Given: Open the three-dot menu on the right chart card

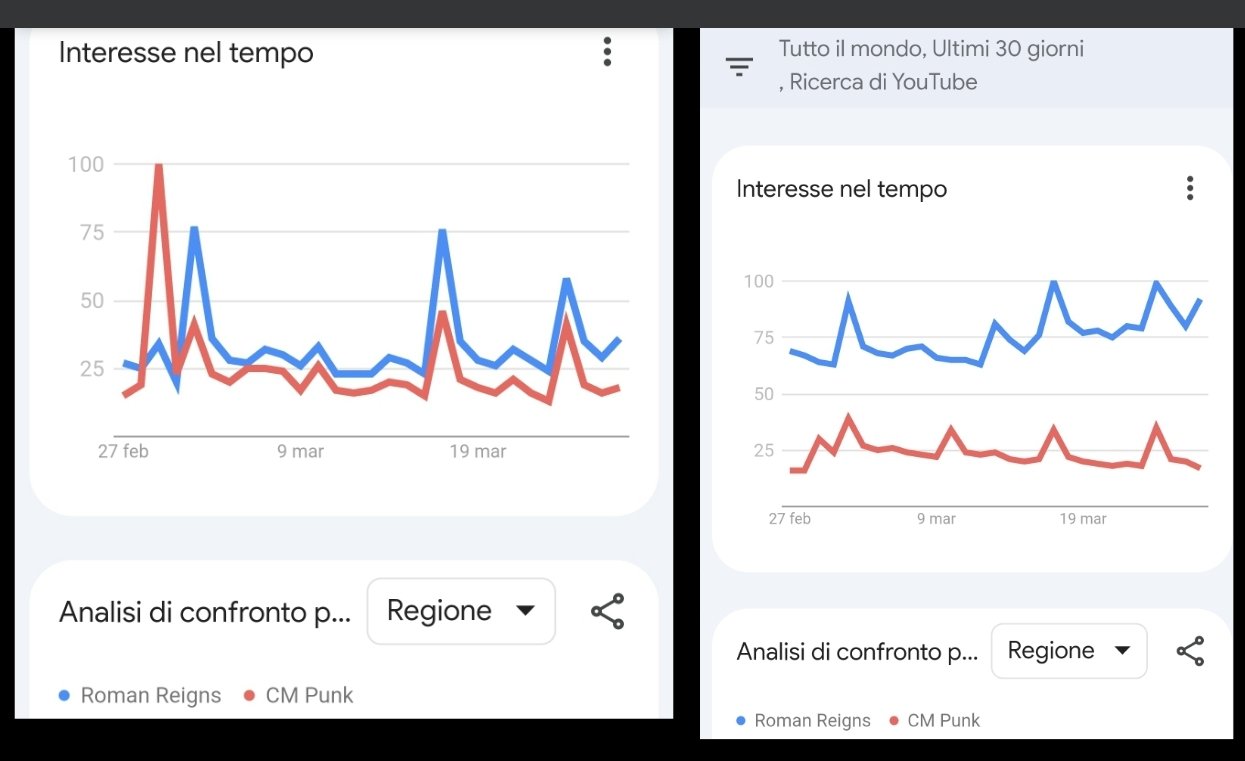Looking at the screenshot, I should pyautogui.click(x=1189, y=188).
